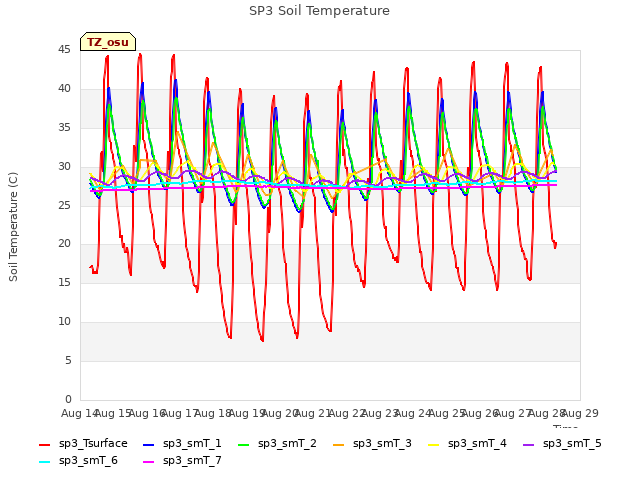Click the blue sp3_smT_1 legend swatch
This screenshot has width=640, height=480.
click(149, 444)
